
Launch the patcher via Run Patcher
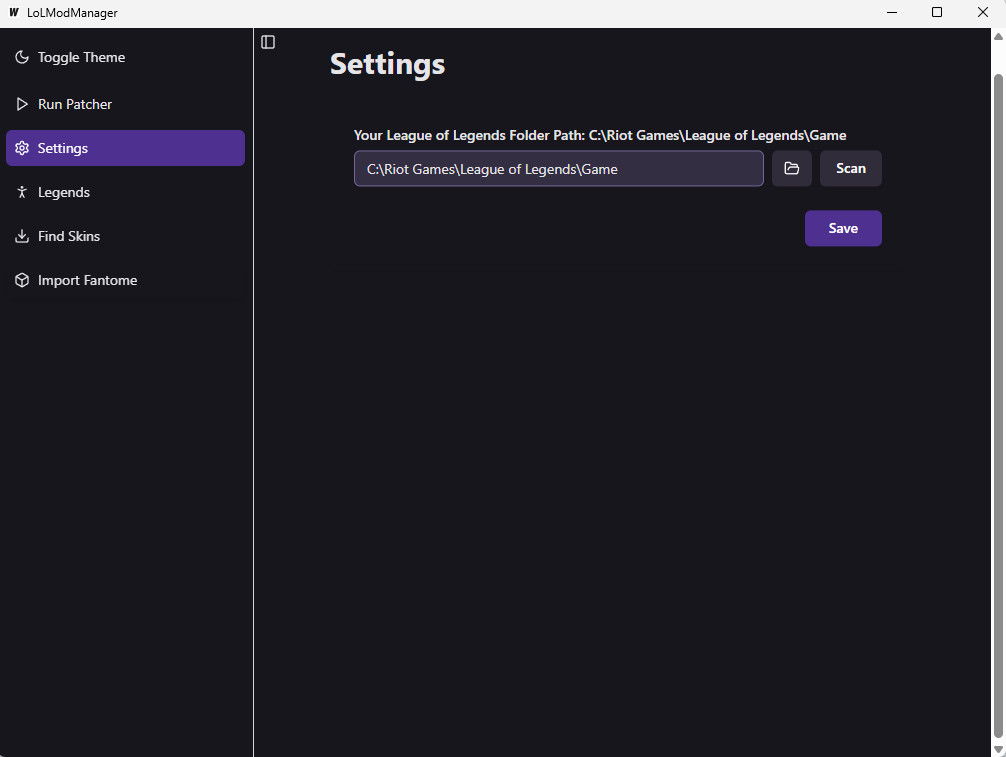125,103
